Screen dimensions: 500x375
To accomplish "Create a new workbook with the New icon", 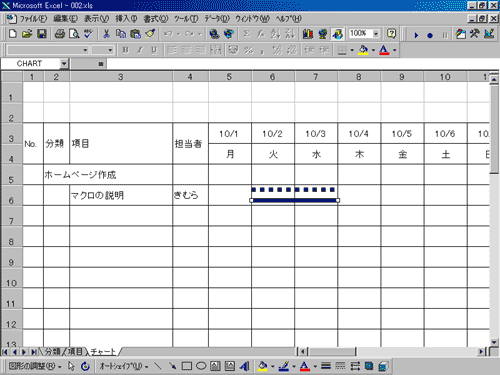I will click(12, 34).
